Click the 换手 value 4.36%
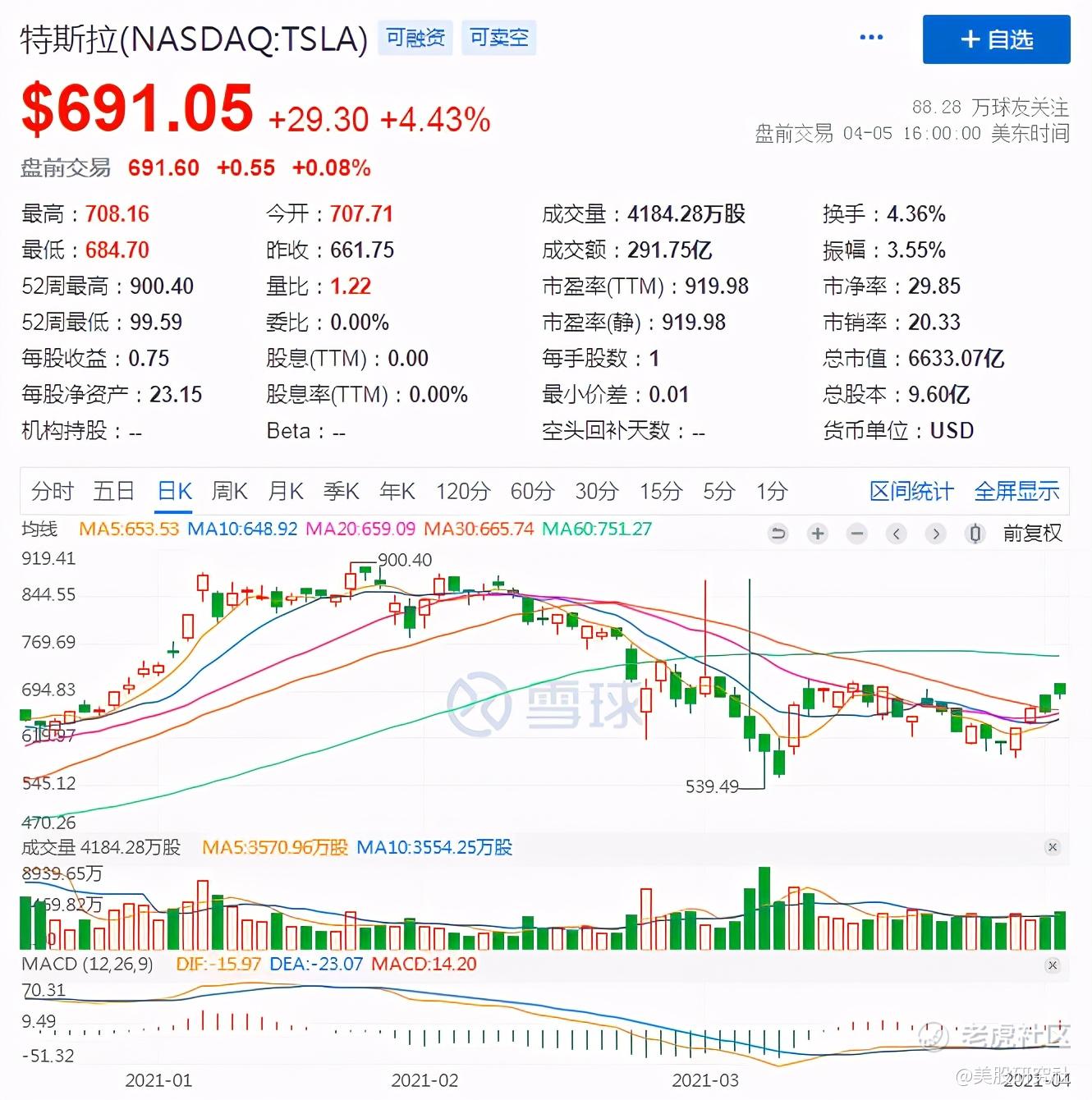Image resolution: width=1092 pixels, height=1100 pixels. [x=916, y=214]
